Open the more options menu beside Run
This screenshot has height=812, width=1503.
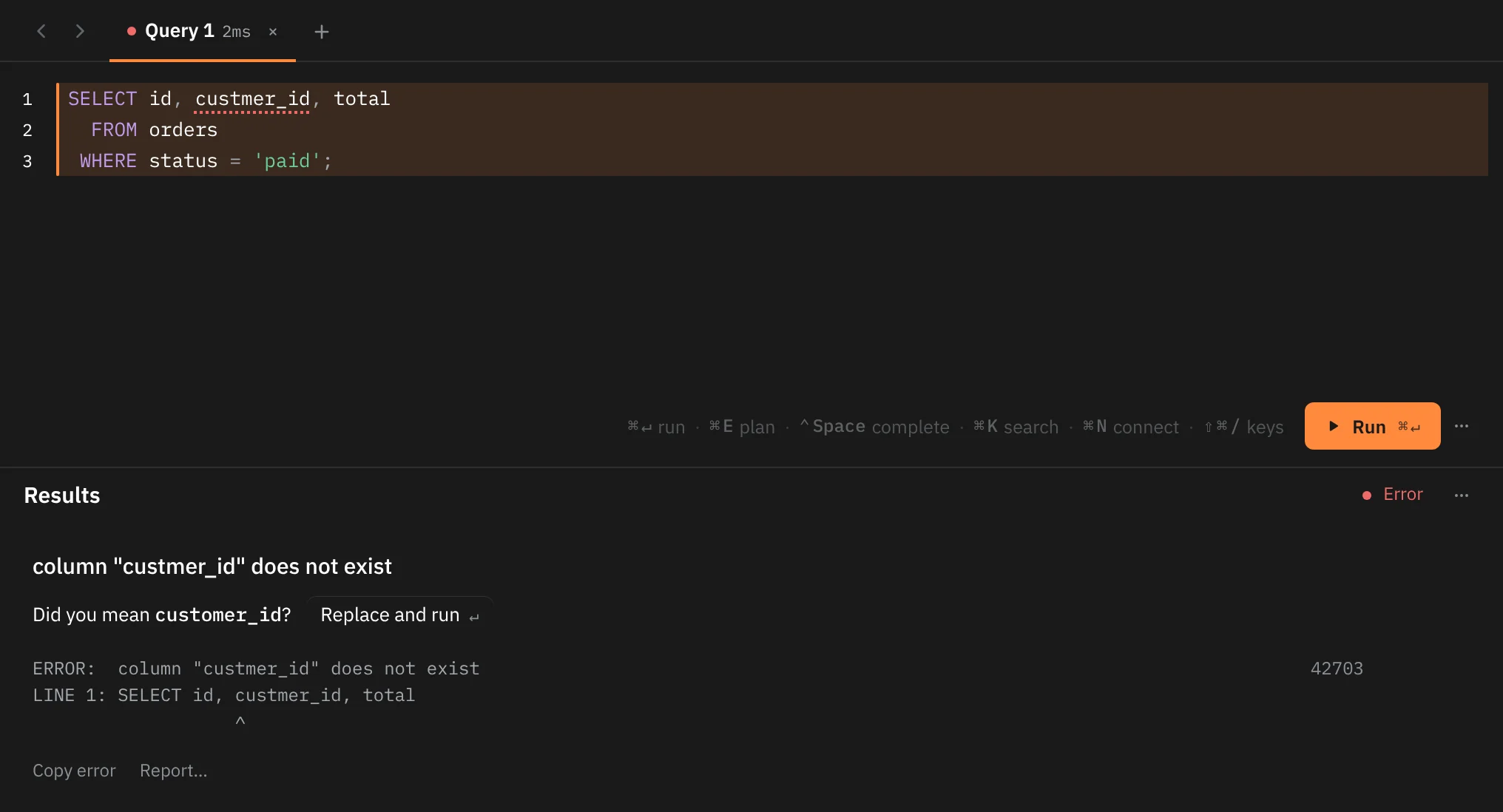(1462, 426)
